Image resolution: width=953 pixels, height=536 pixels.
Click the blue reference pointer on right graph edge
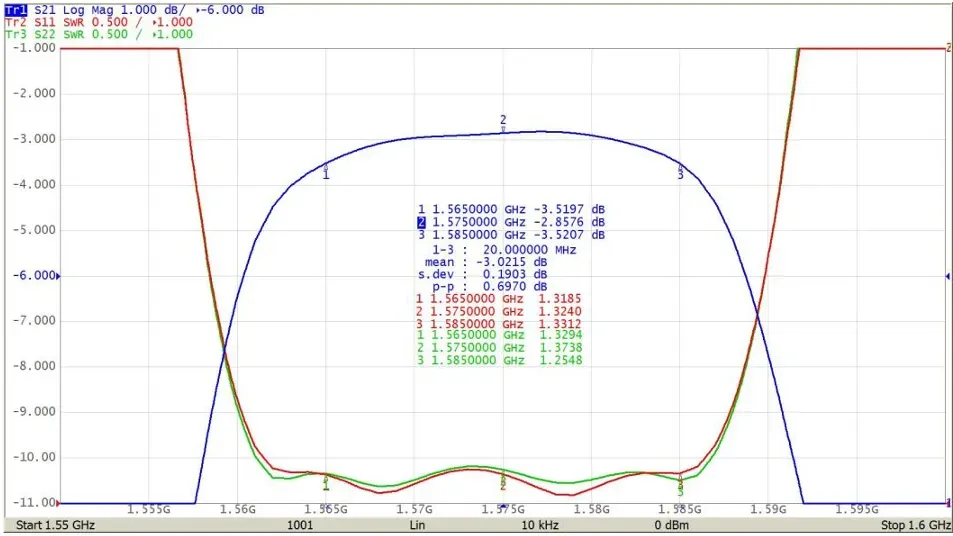click(948, 276)
